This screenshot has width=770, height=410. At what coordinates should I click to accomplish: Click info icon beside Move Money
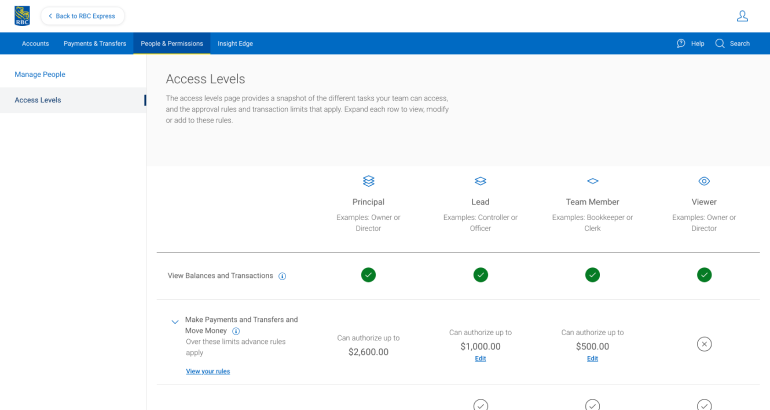(x=236, y=331)
